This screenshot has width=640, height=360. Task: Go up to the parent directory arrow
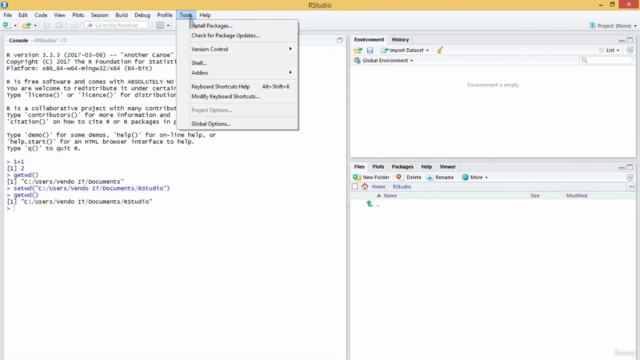(x=369, y=204)
